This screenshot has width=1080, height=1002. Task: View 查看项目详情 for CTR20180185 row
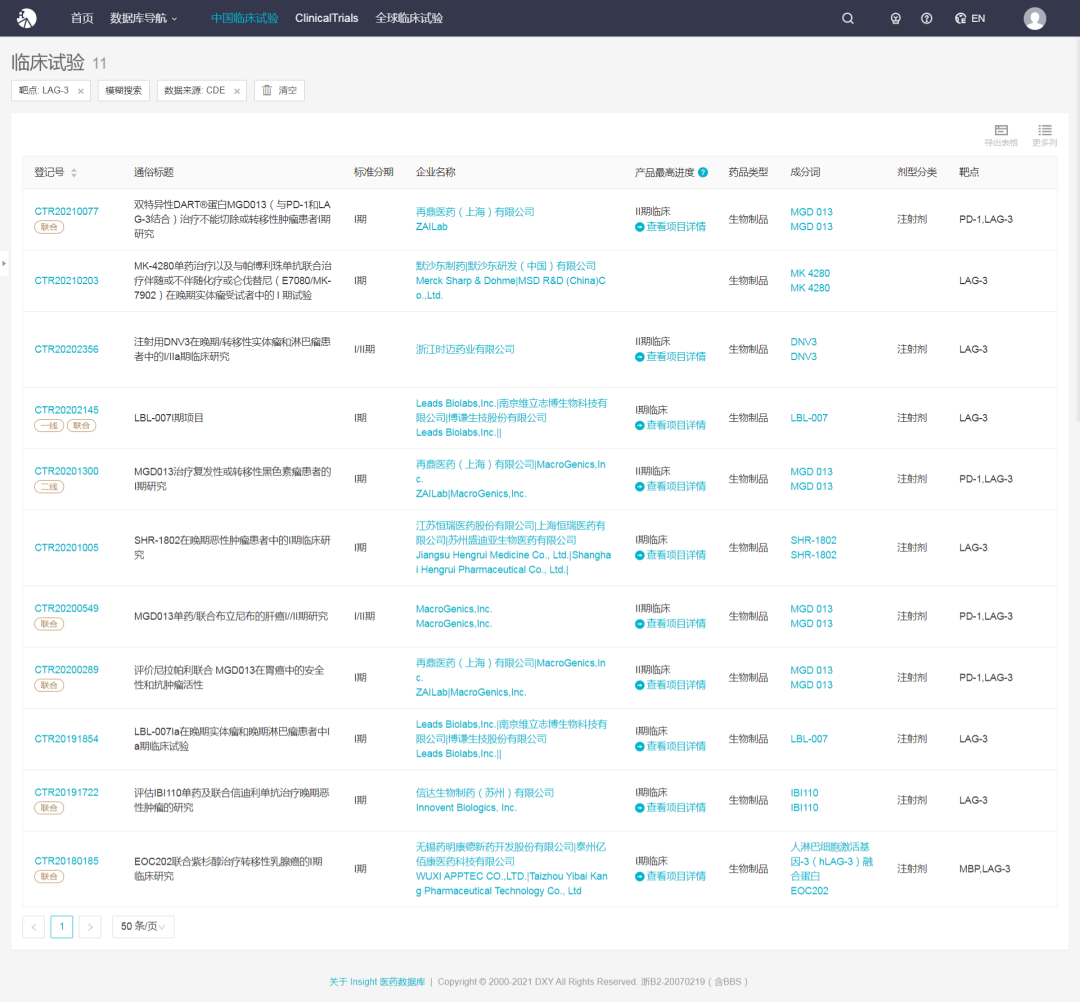pyautogui.click(x=670, y=877)
